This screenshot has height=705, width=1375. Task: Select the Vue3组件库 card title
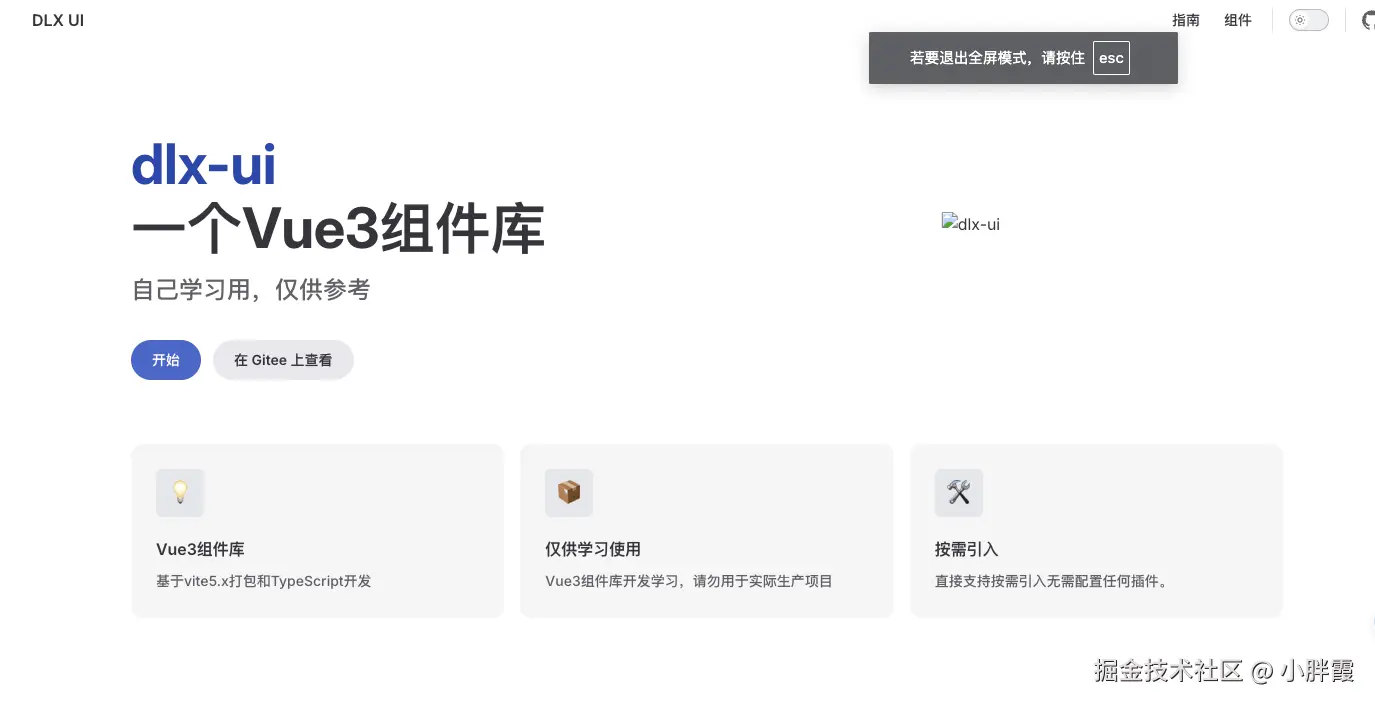(200, 549)
